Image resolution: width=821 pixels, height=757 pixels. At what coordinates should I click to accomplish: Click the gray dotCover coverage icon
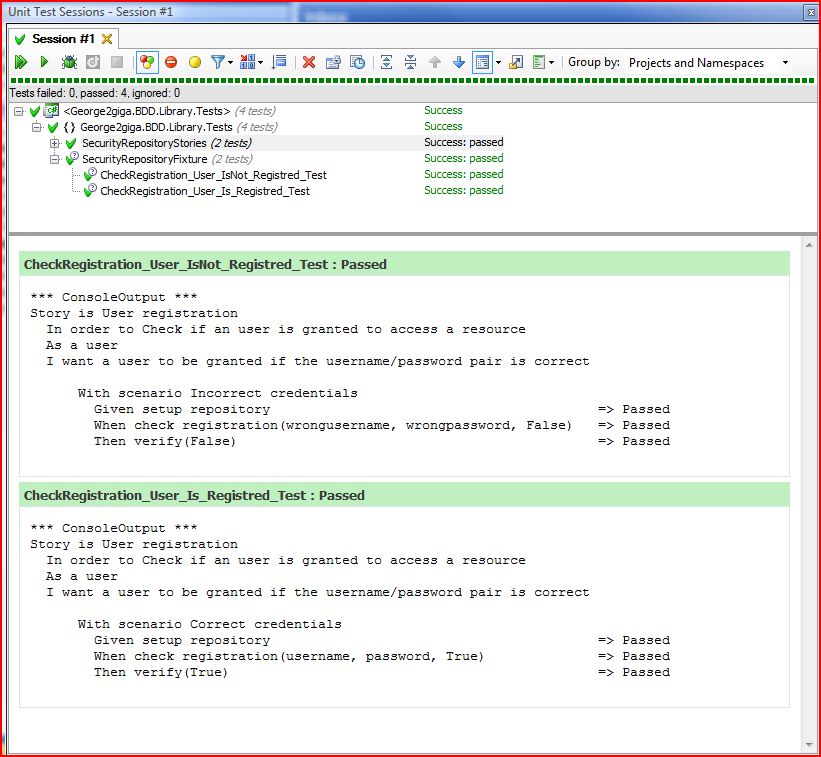coord(93,62)
